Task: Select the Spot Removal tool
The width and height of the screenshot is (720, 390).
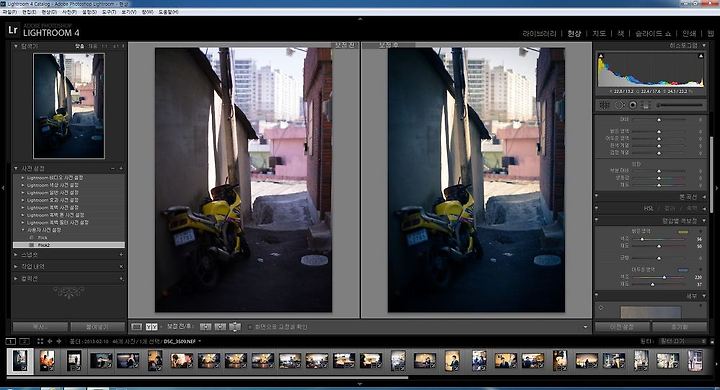Action: pyautogui.click(x=619, y=105)
